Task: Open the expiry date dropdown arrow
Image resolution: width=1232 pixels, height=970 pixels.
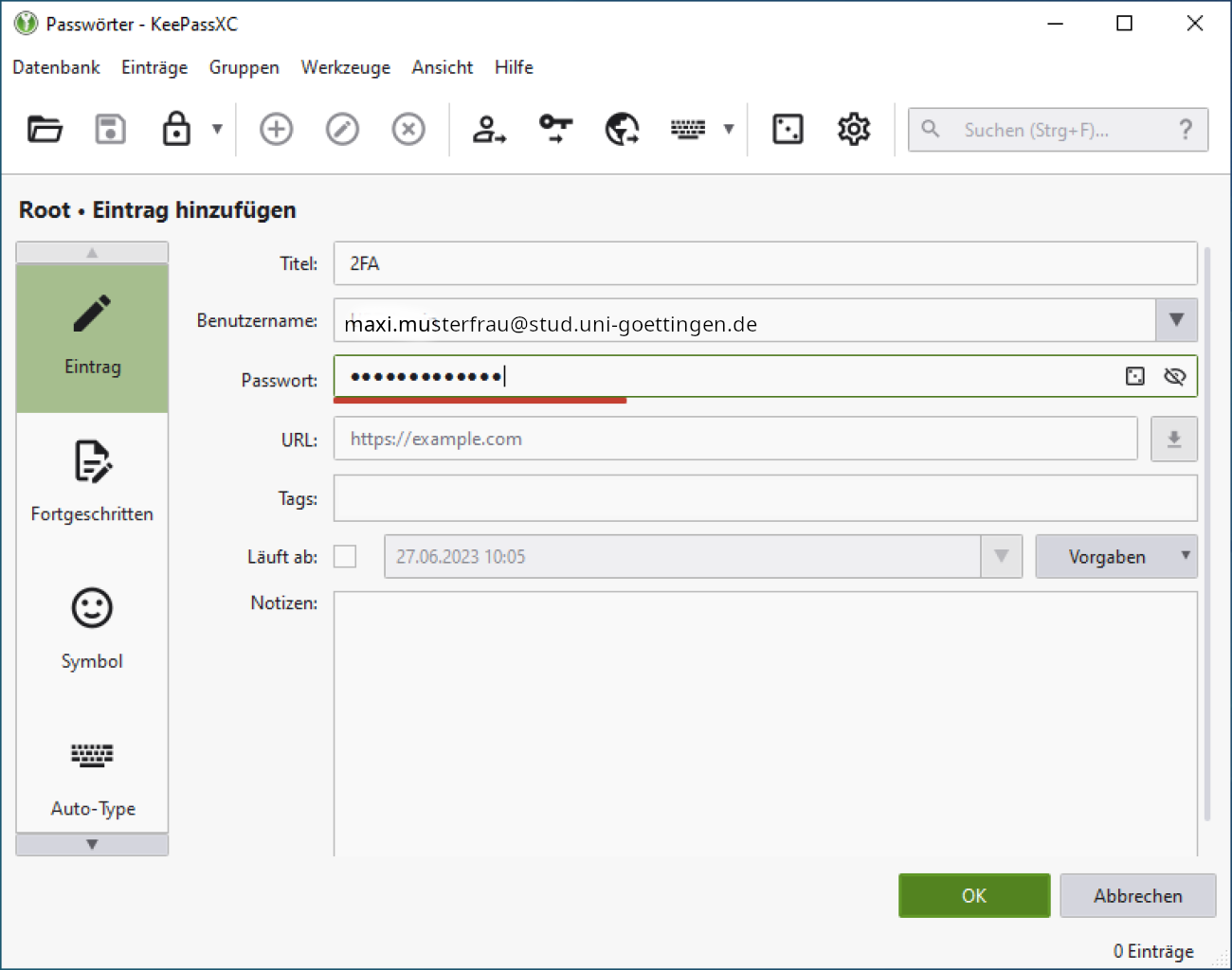Action: tap(1001, 556)
